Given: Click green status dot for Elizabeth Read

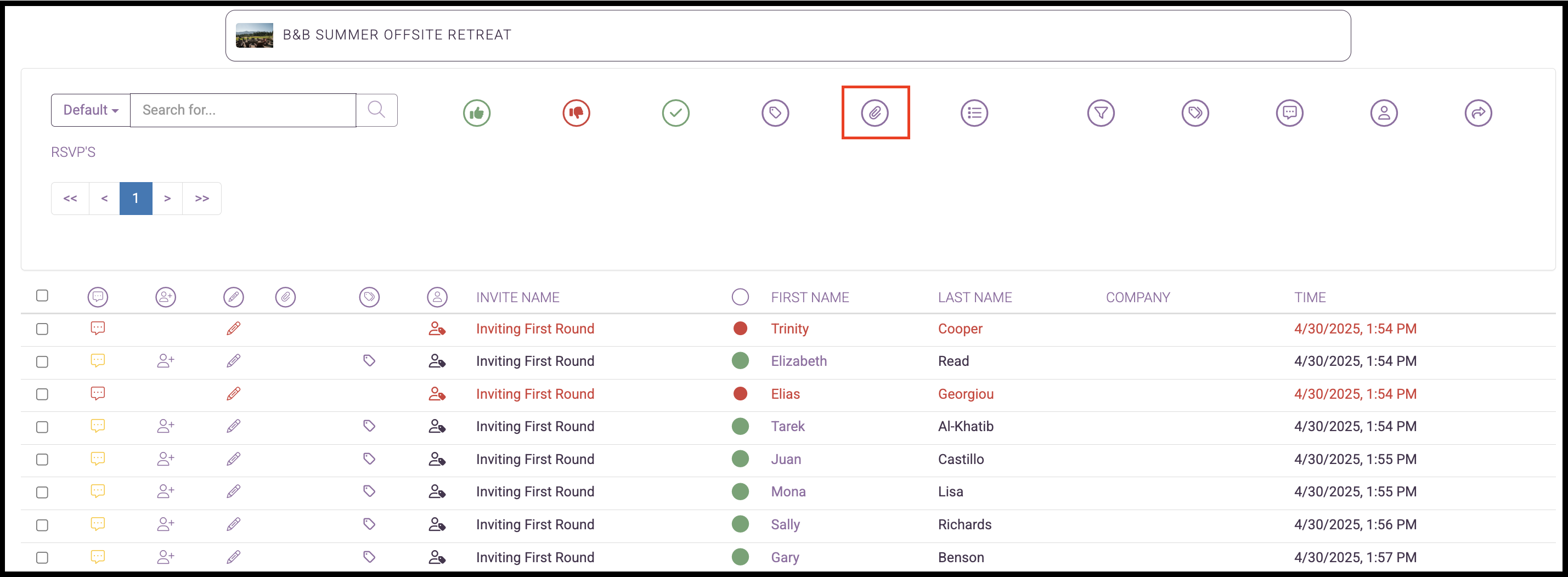Looking at the screenshot, I should [x=740, y=361].
